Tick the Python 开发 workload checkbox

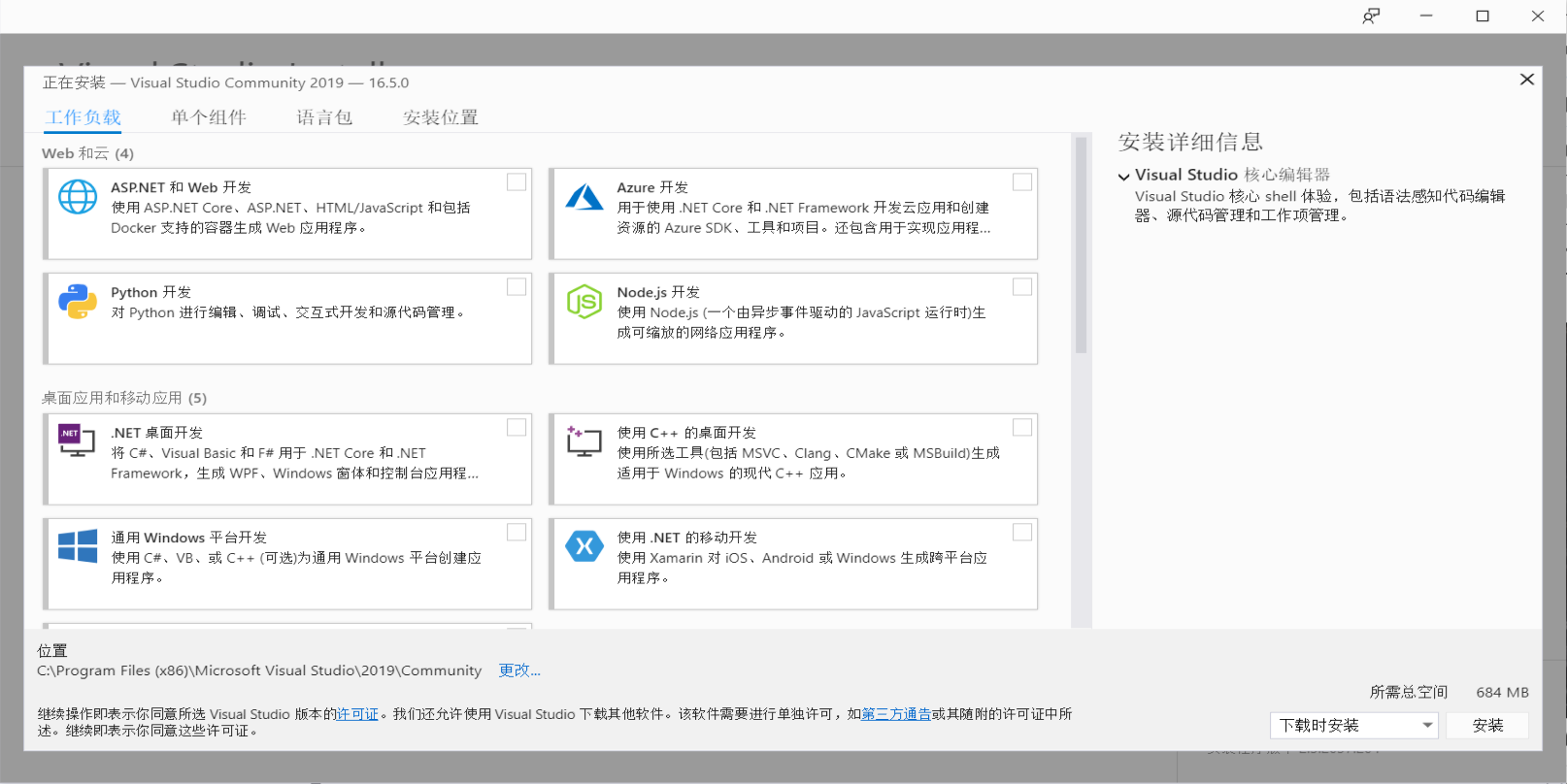click(517, 286)
